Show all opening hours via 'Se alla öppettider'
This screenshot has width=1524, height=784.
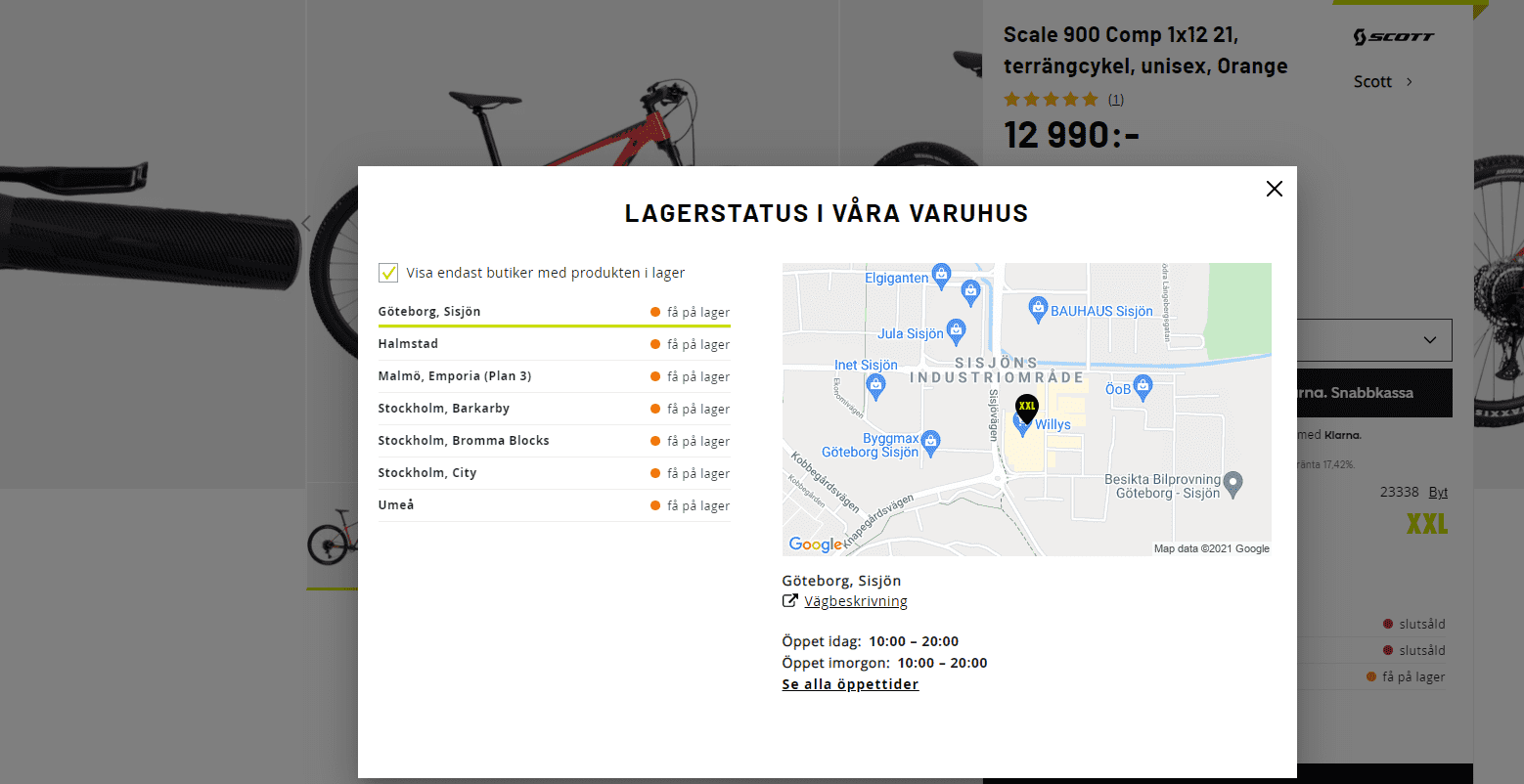pos(850,684)
